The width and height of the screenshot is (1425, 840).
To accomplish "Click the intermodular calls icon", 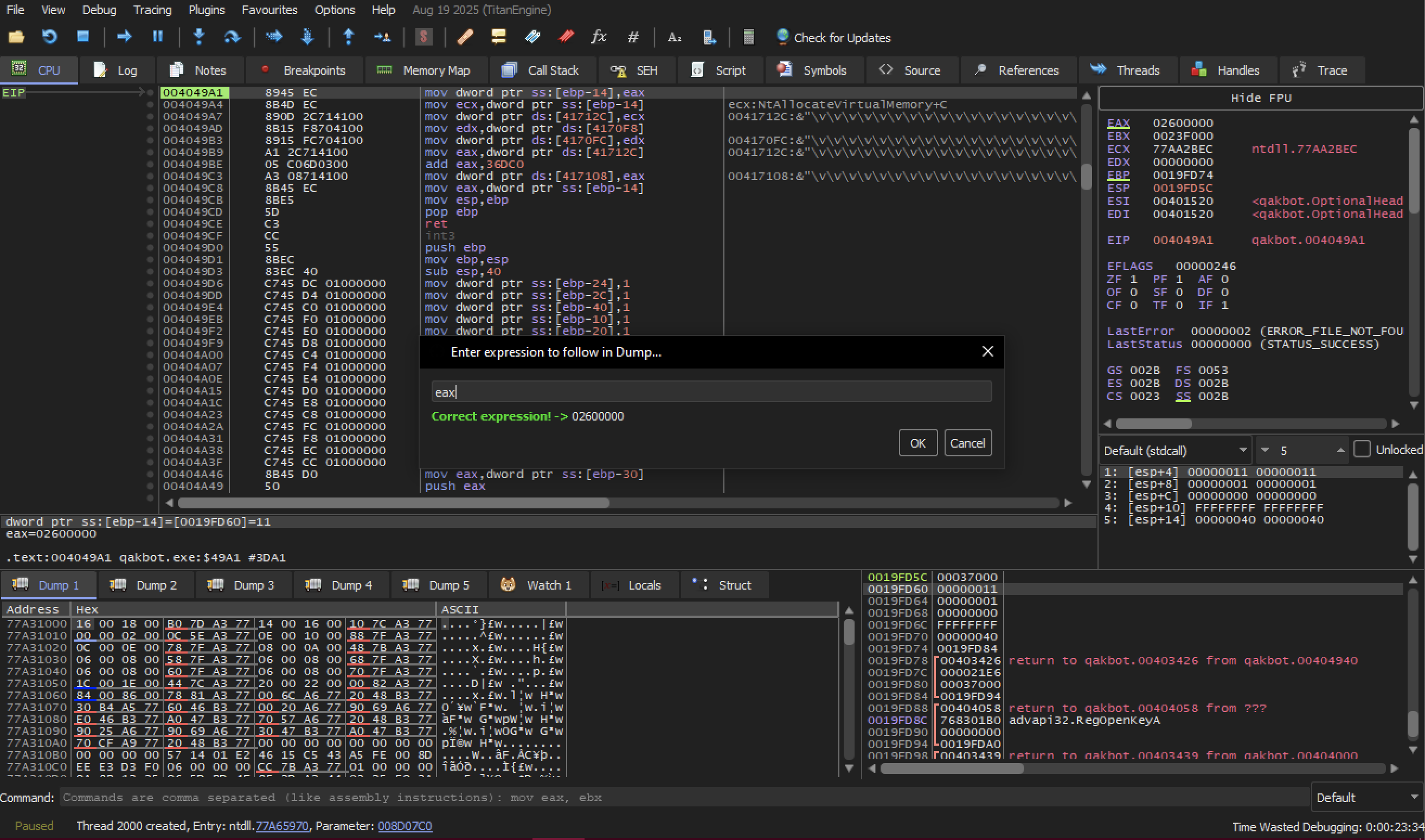I will tap(709, 37).
